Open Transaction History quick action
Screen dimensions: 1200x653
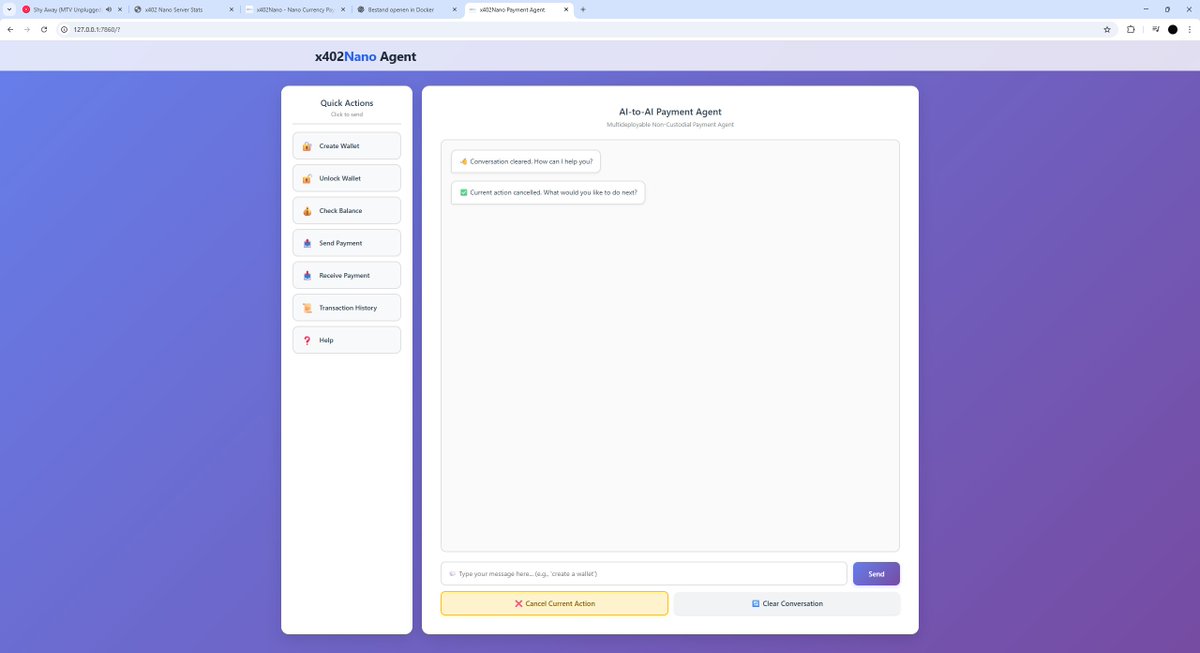(346, 308)
